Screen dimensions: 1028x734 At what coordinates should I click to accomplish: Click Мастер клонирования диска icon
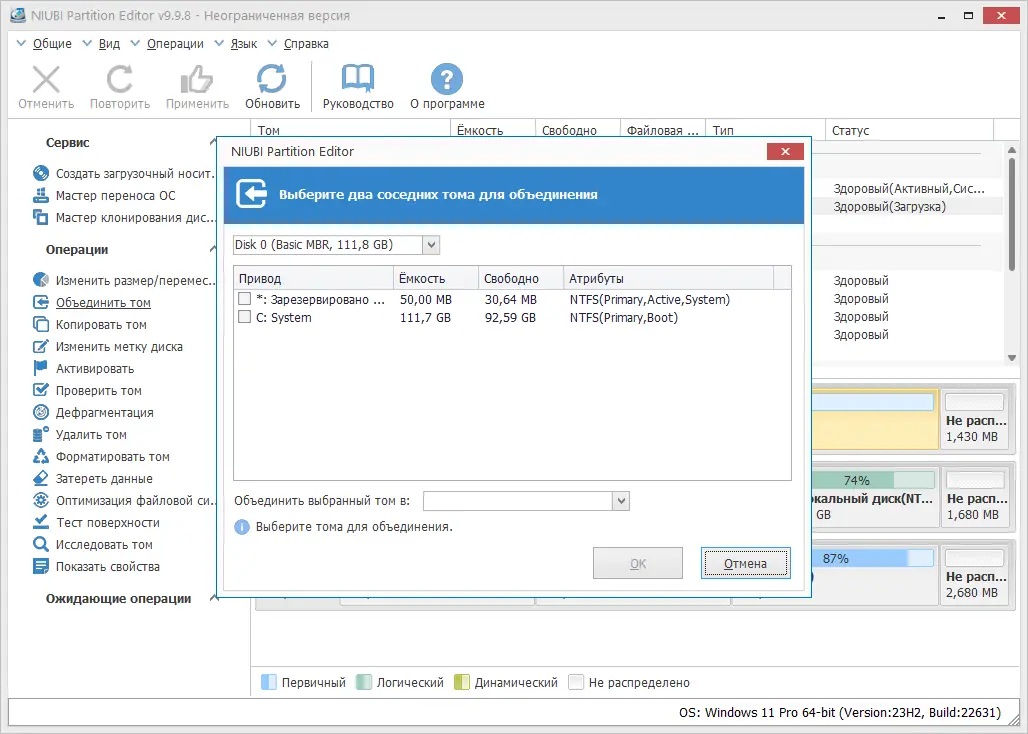(x=41, y=218)
